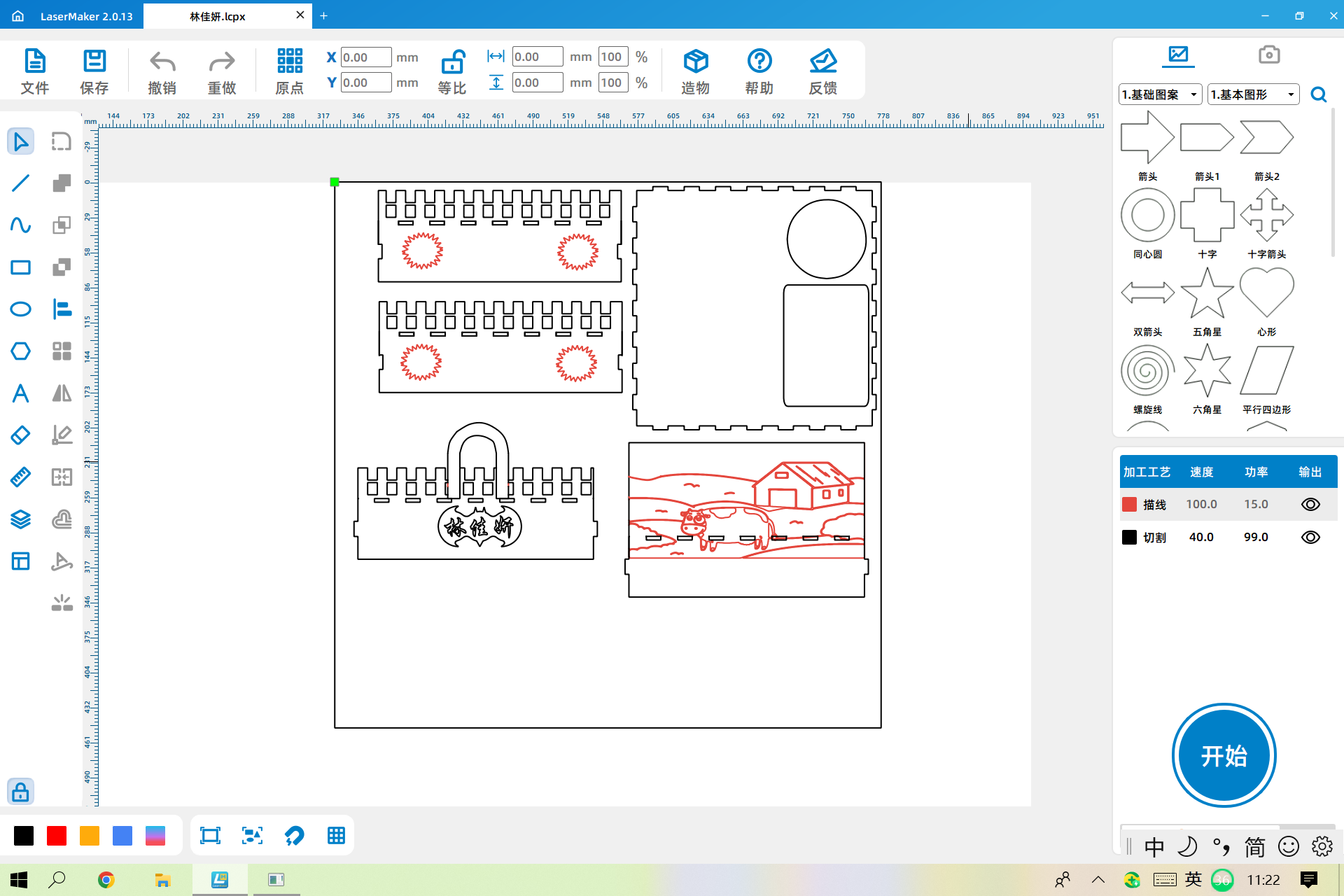Click X position input field
The width and height of the screenshot is (1344, 896).
365,57
